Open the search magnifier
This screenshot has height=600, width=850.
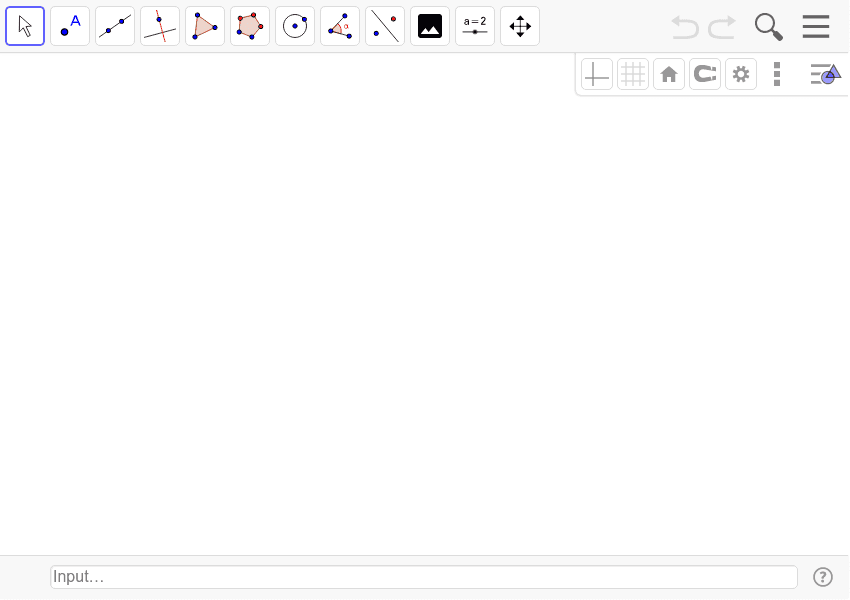coord(769,27)
